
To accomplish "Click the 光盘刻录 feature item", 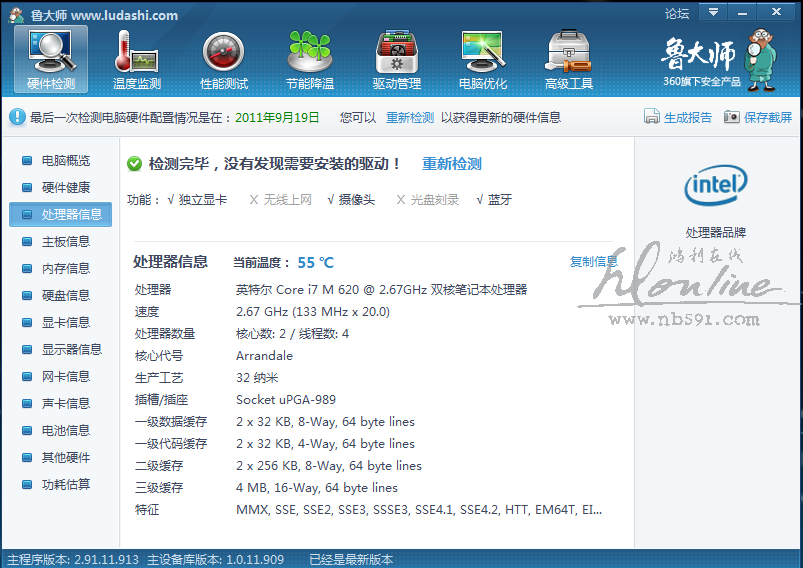I will tap(428, 200).
